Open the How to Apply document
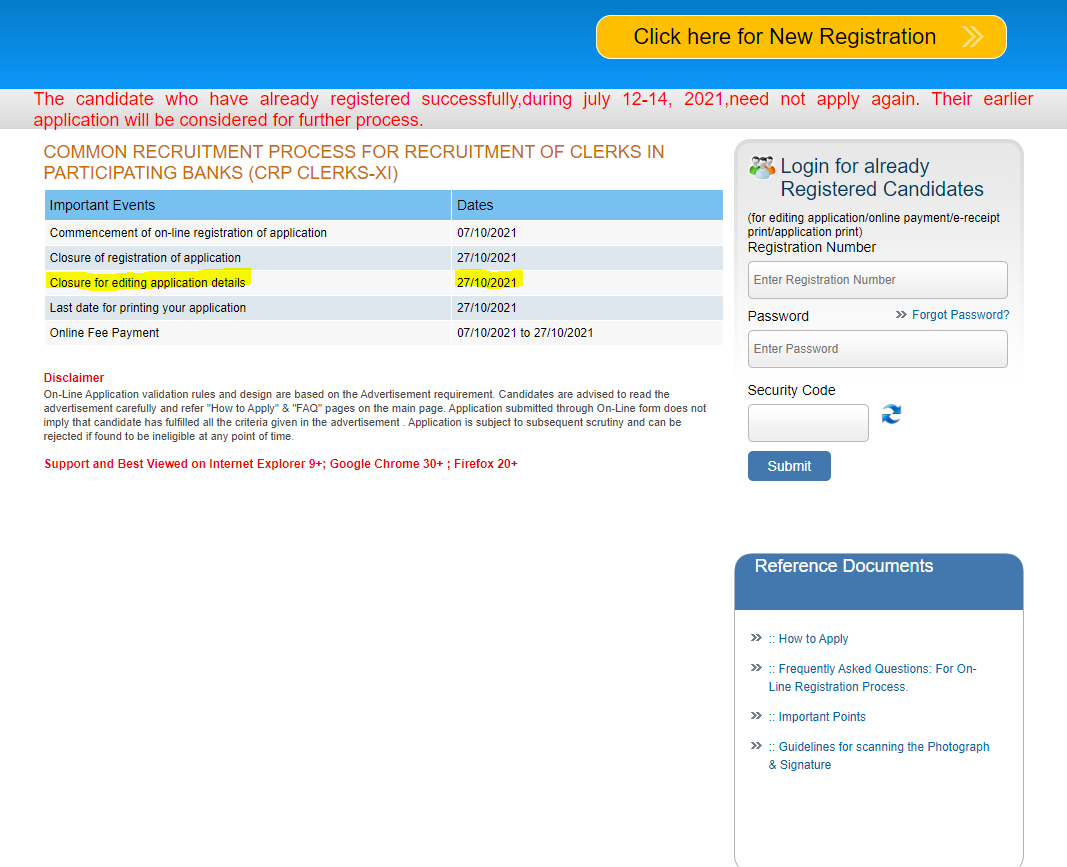The image size is (1067, 867). coord(812,639)
